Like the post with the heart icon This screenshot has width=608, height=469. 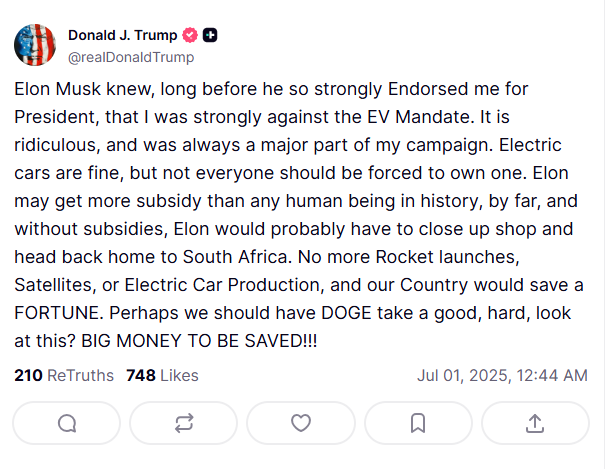[301, 423]
